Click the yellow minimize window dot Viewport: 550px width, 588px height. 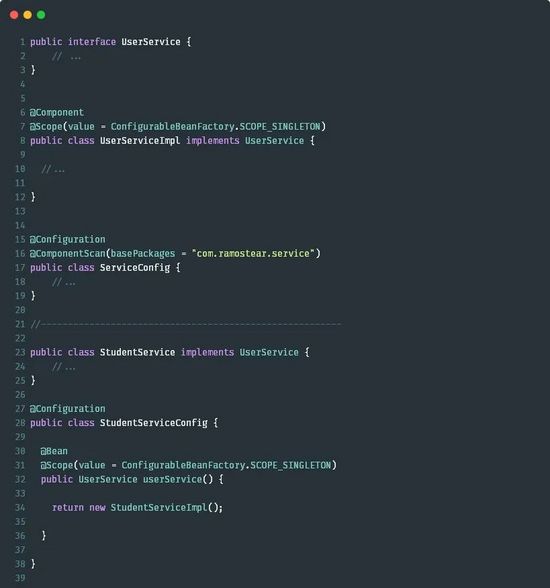(x=28, y=15)
